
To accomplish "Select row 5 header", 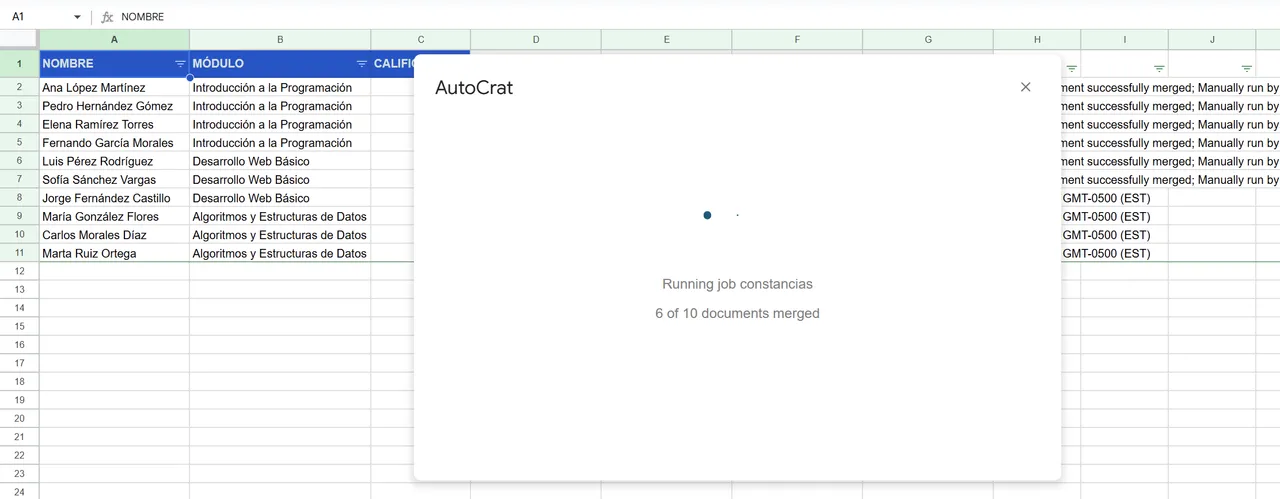I will [19, 143].
